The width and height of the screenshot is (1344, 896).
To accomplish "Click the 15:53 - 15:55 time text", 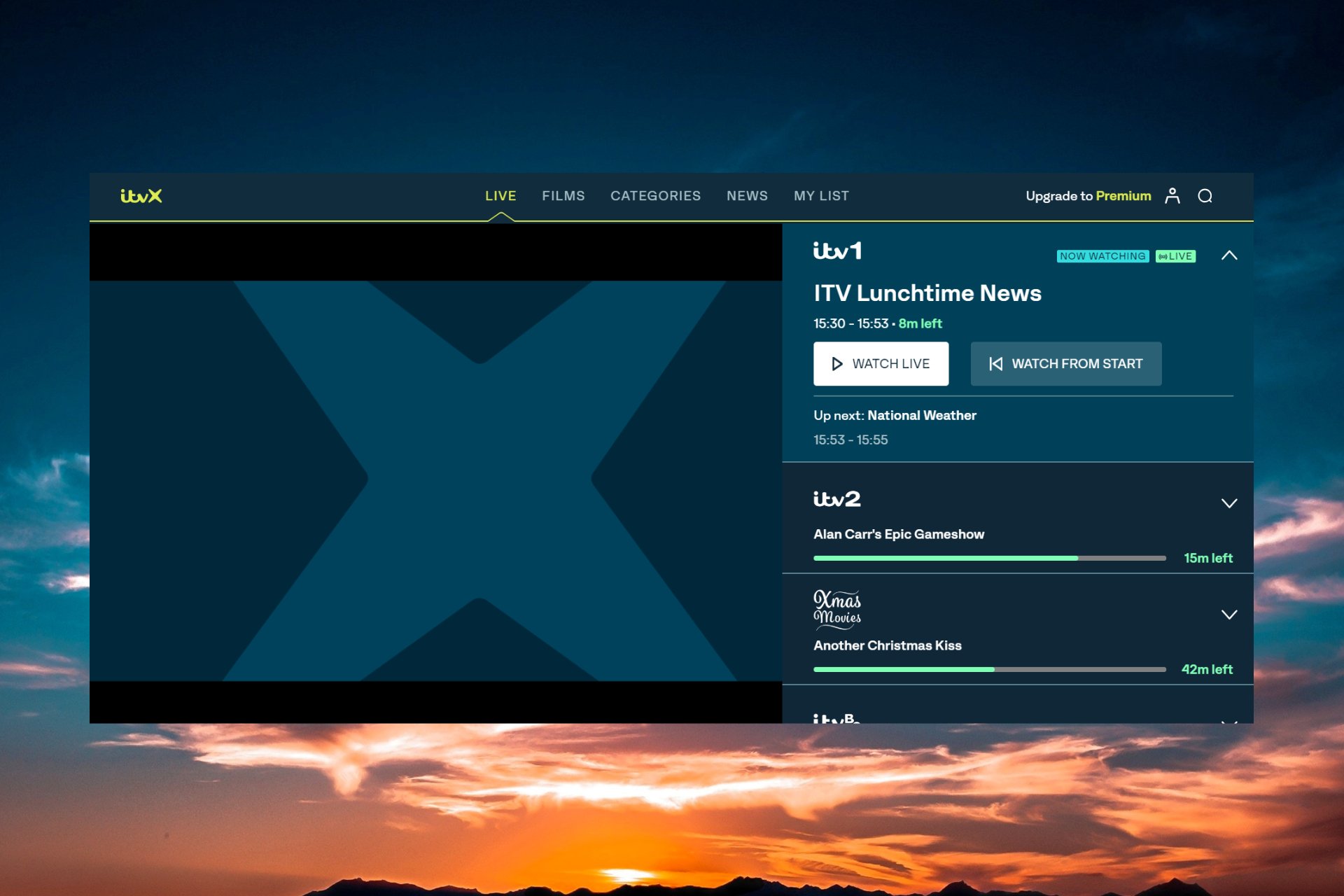I will point(850,440).
